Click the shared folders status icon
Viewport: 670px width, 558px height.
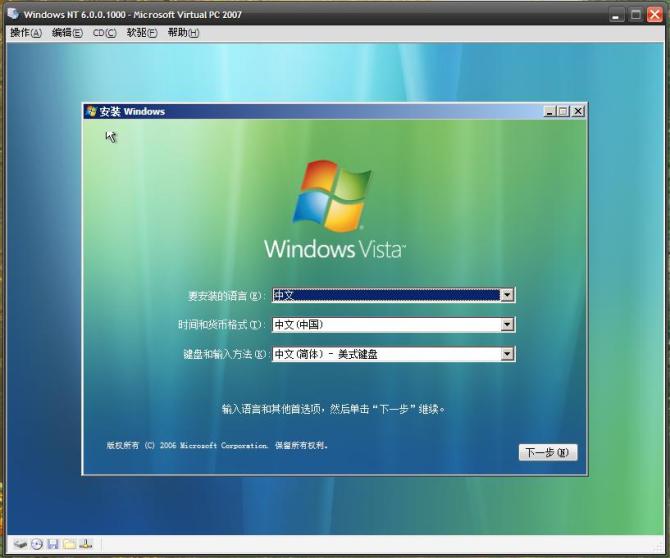pos(69,544)
